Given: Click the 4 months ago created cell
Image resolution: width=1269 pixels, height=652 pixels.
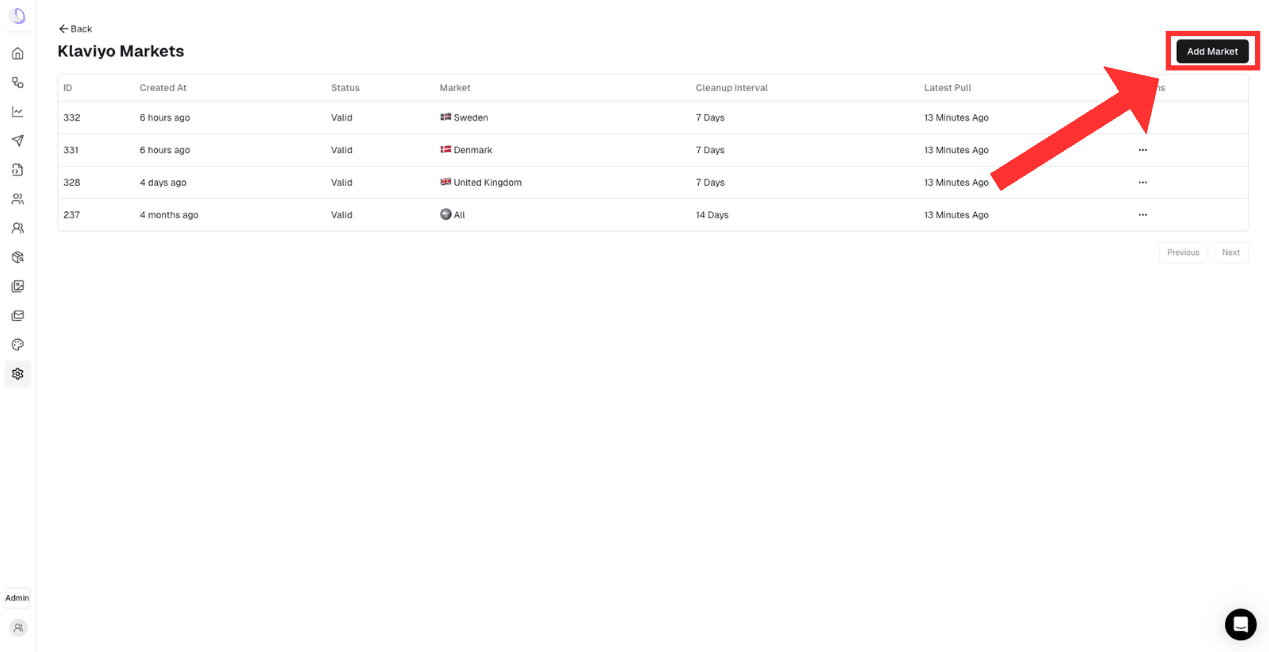Looking at the screenshot, I should [x=169, y=215].
